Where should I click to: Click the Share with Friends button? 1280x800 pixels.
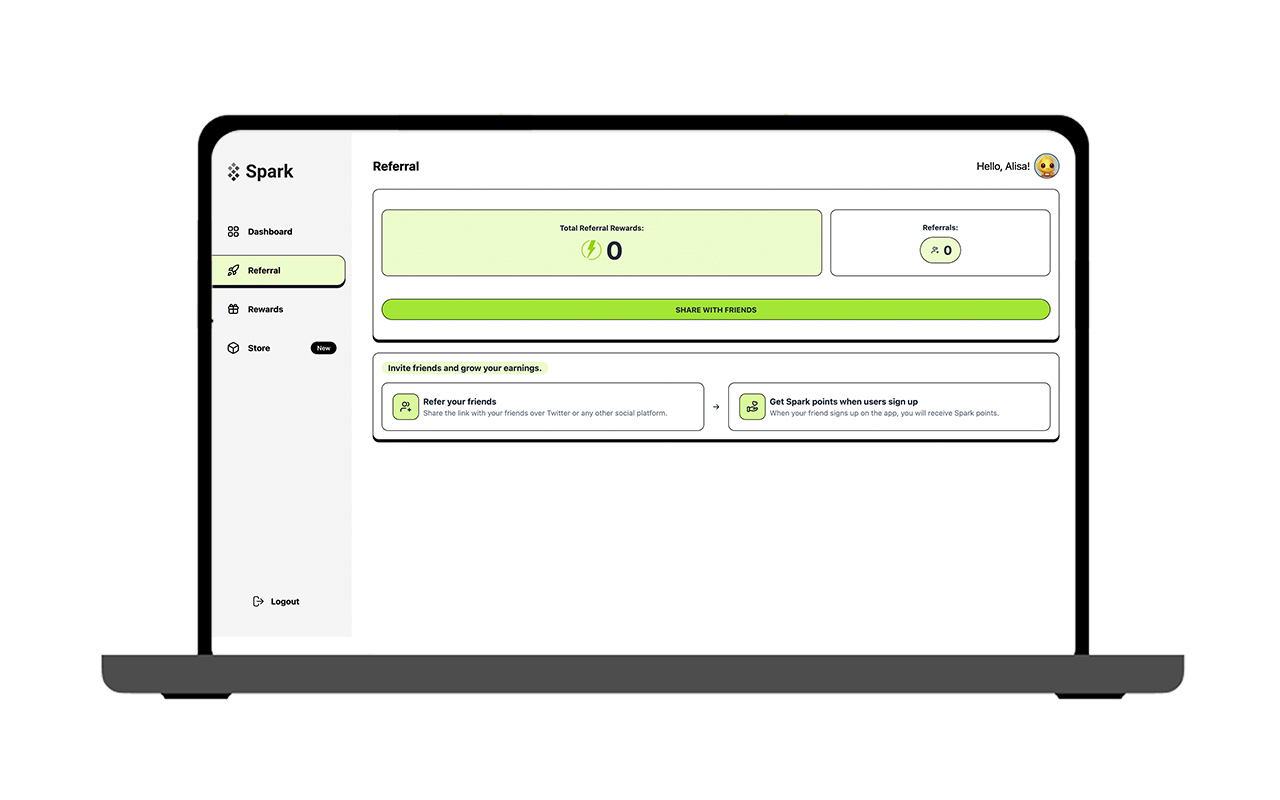[715, 309]
